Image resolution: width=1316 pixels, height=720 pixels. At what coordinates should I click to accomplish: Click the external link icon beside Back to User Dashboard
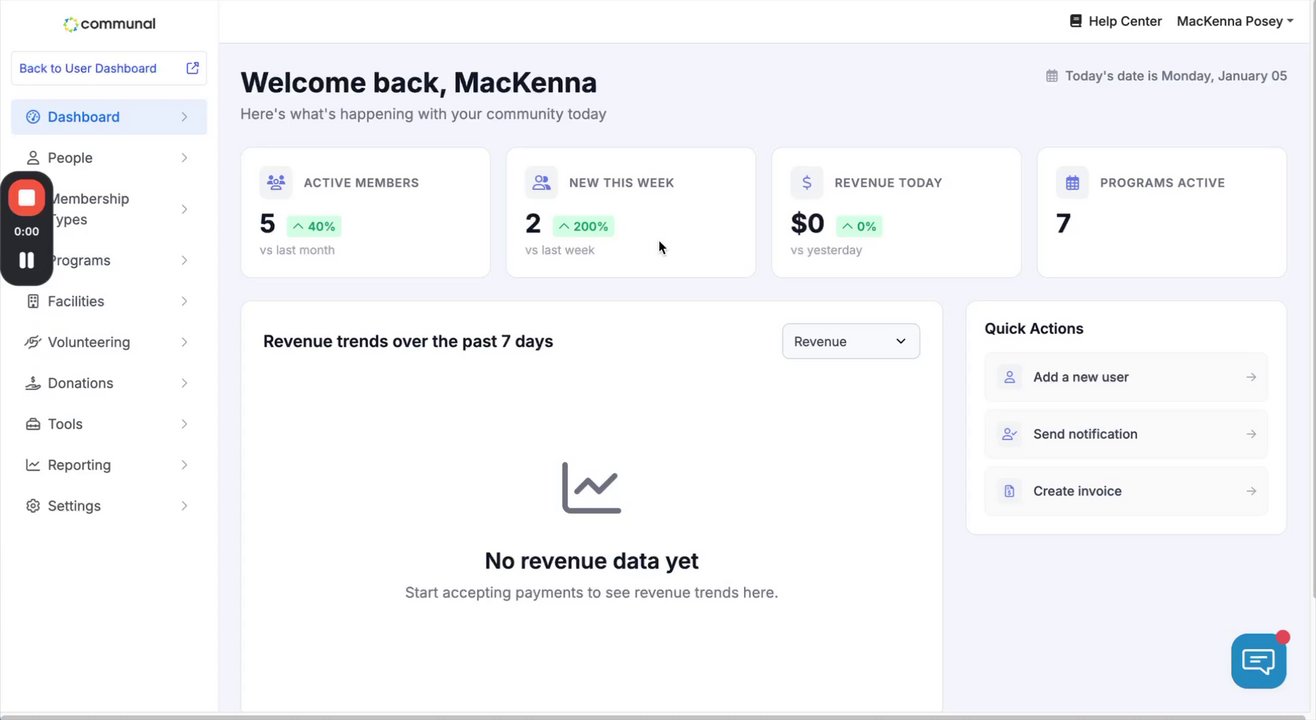pyautogui.click(x=193, y=68)
